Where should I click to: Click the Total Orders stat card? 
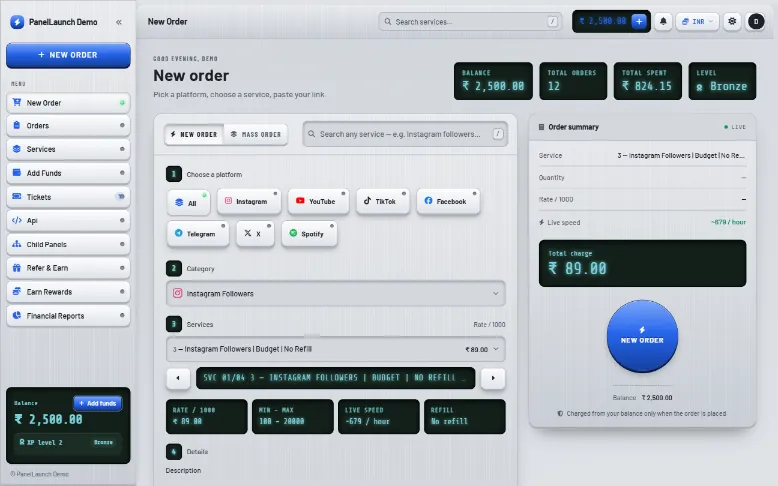(573, 81)
